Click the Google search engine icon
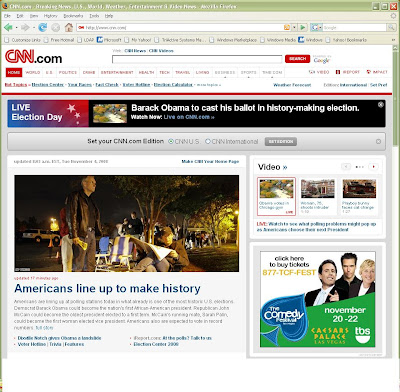 pyautogui.click(x=314, y=27)
